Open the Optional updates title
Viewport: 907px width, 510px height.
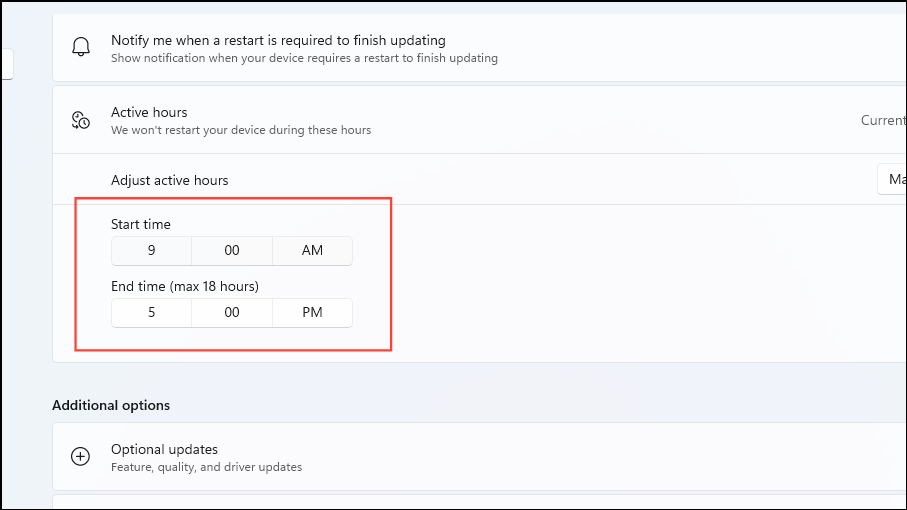click(x=164, y=449)
